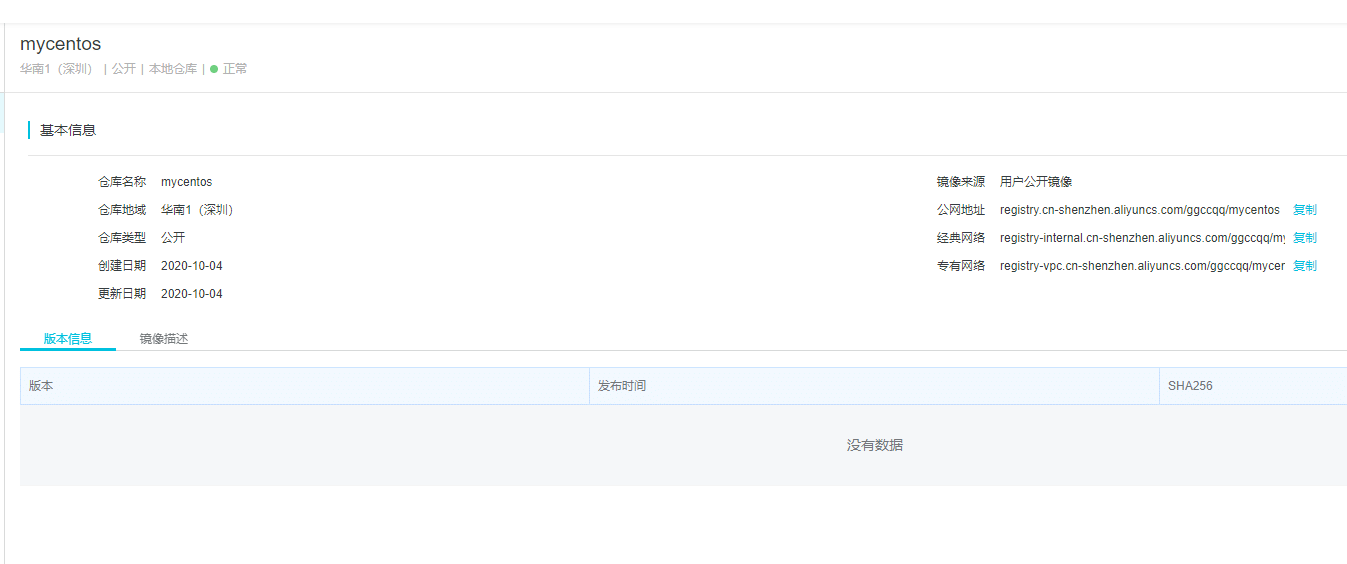Click the 版本 column header

pos(41,385)
